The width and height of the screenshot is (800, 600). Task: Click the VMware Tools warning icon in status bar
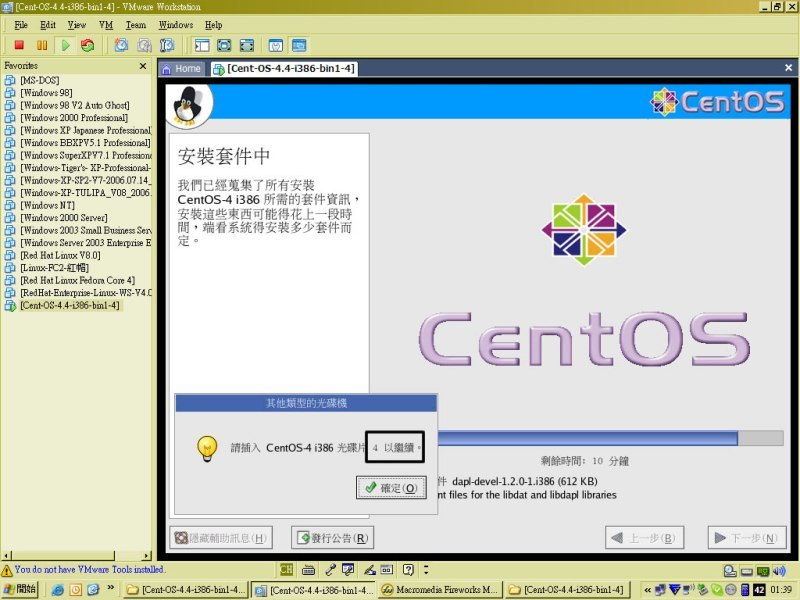tap(7, 570)
